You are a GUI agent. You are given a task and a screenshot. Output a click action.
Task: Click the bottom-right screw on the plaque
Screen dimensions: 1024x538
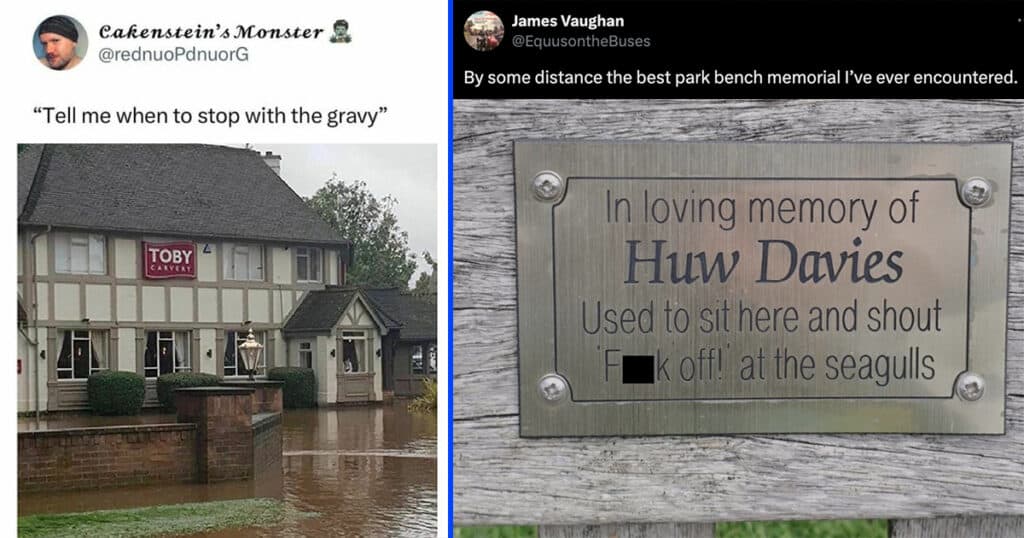970,387
